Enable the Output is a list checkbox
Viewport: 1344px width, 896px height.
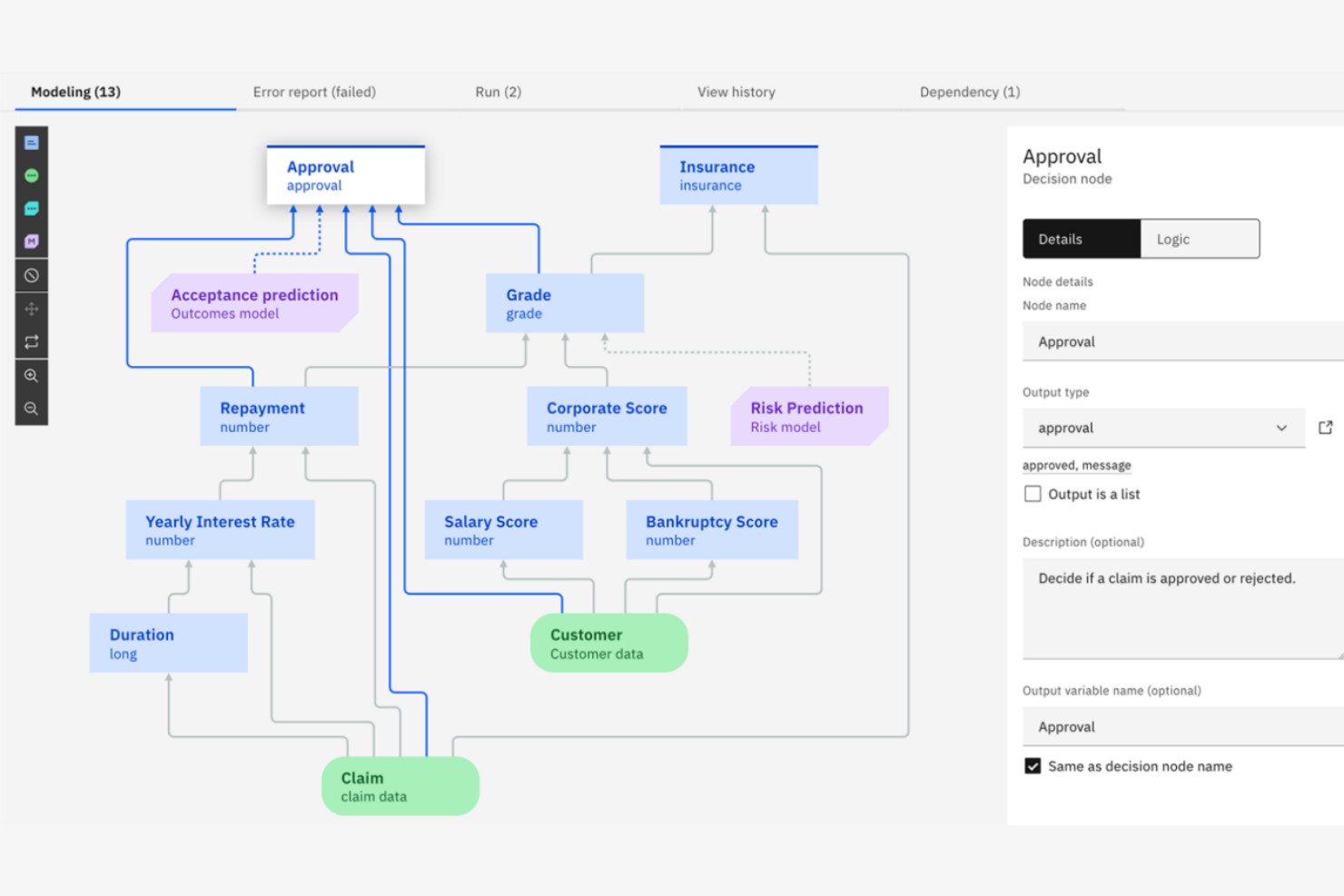[x=1033, y=494]
